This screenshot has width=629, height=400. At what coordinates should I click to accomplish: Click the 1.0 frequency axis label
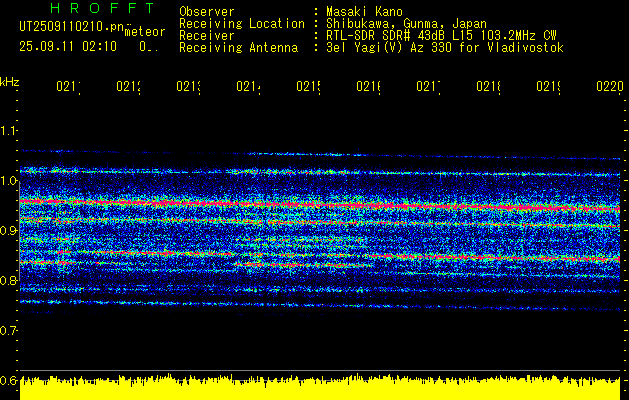8,181
